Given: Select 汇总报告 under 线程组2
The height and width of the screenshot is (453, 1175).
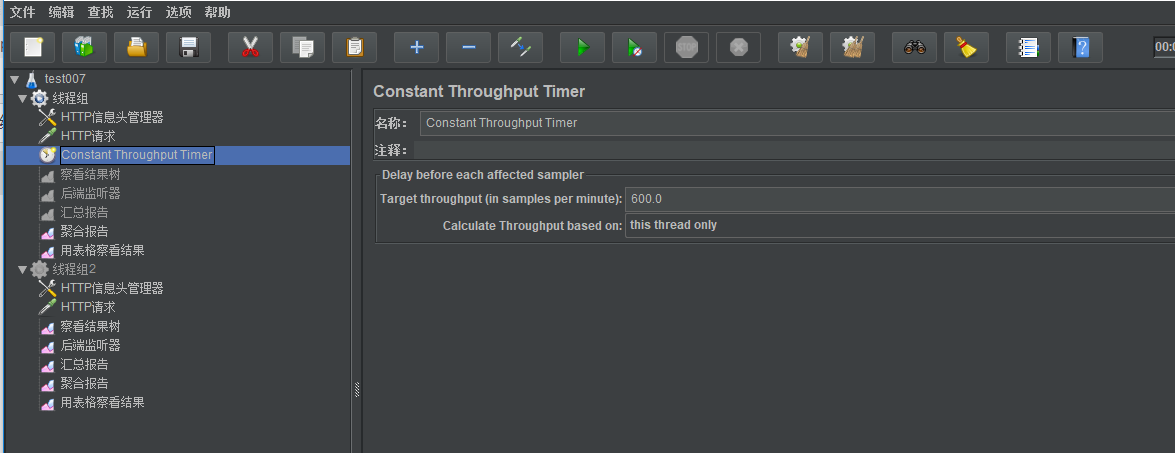Looking at the screenshot, I should tap(85, 365).
